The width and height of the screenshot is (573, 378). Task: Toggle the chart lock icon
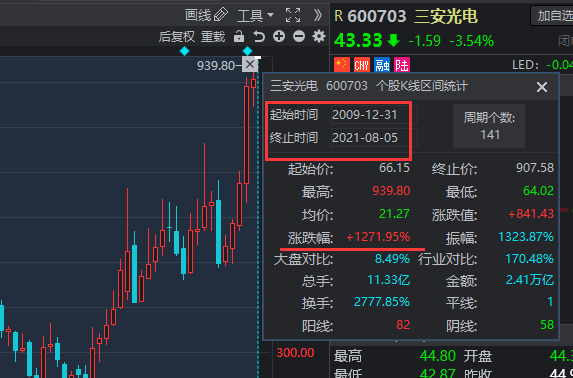[239, 37]
